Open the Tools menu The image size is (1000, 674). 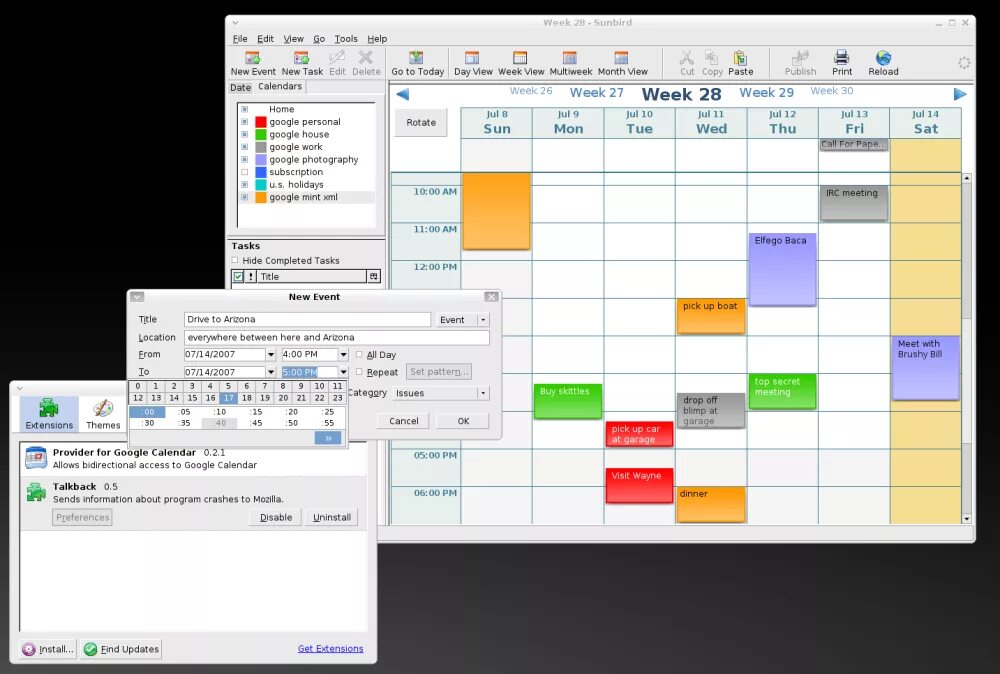click(x=346, y=39)
